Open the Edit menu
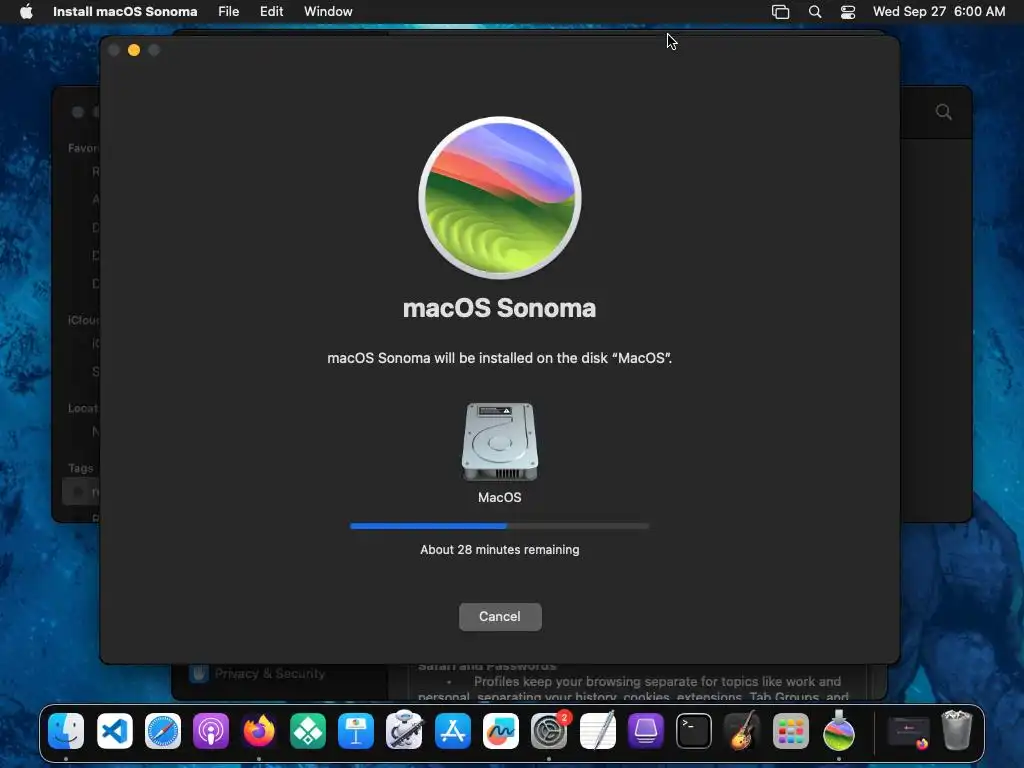 point(271,11)
